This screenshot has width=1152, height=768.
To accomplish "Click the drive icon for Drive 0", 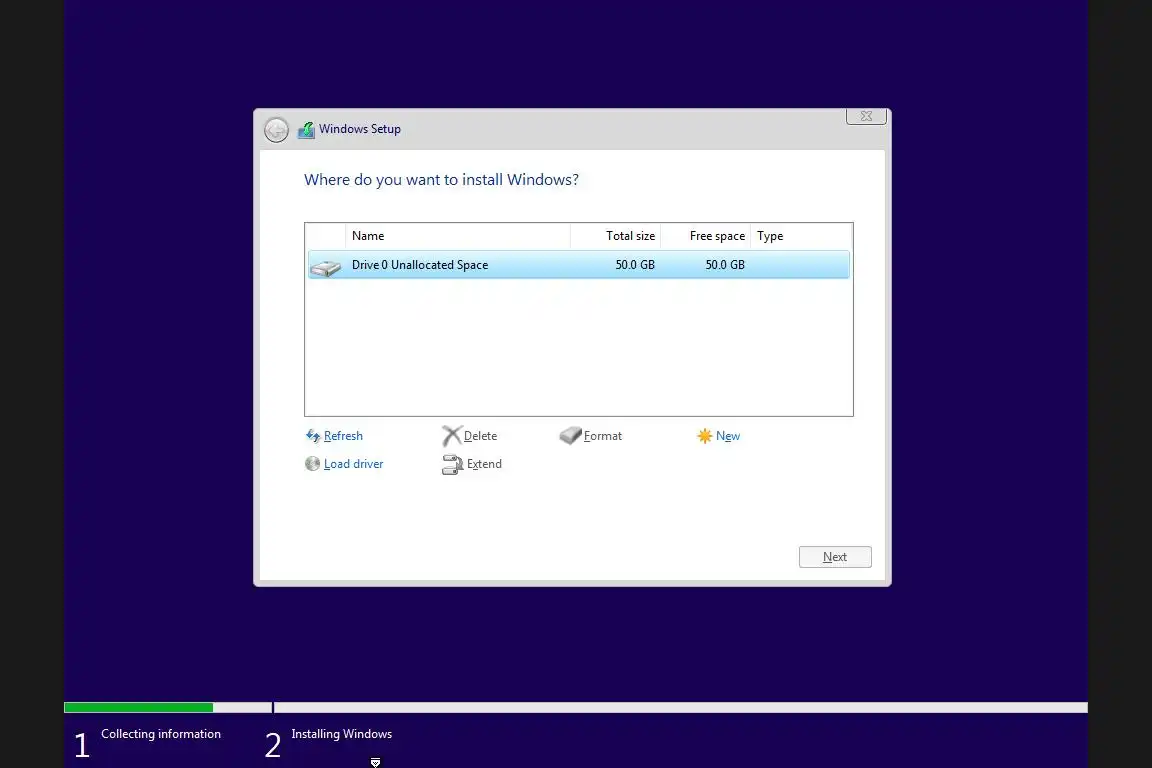I will [325, 267].
